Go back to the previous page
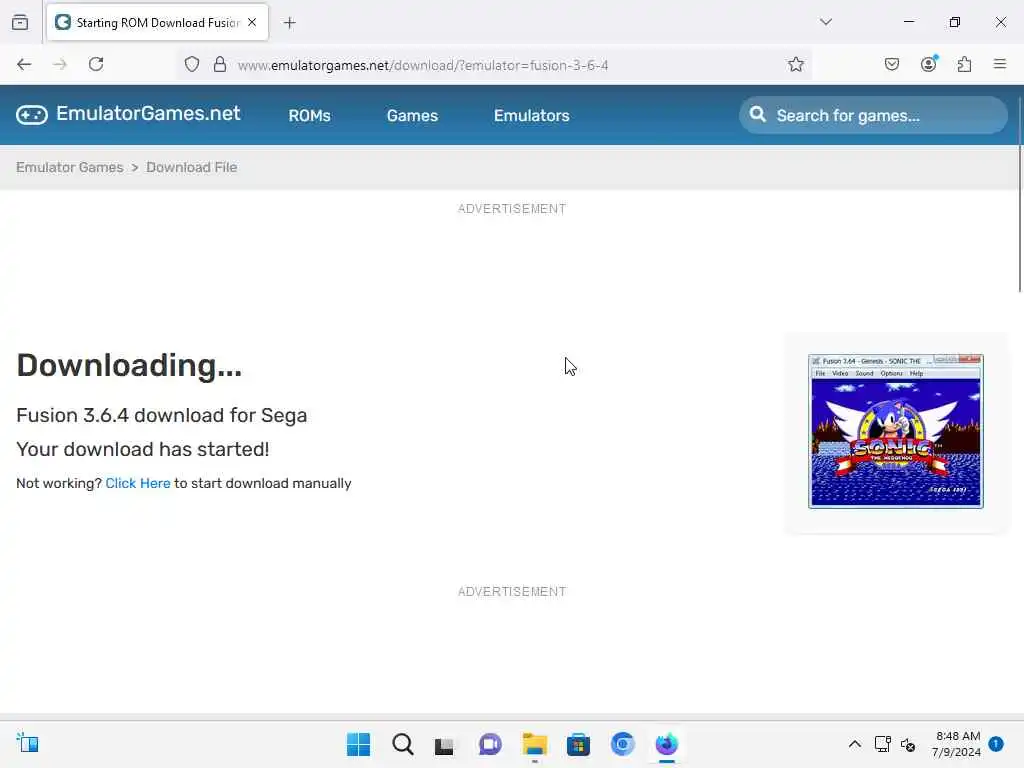 coord(24,64)
